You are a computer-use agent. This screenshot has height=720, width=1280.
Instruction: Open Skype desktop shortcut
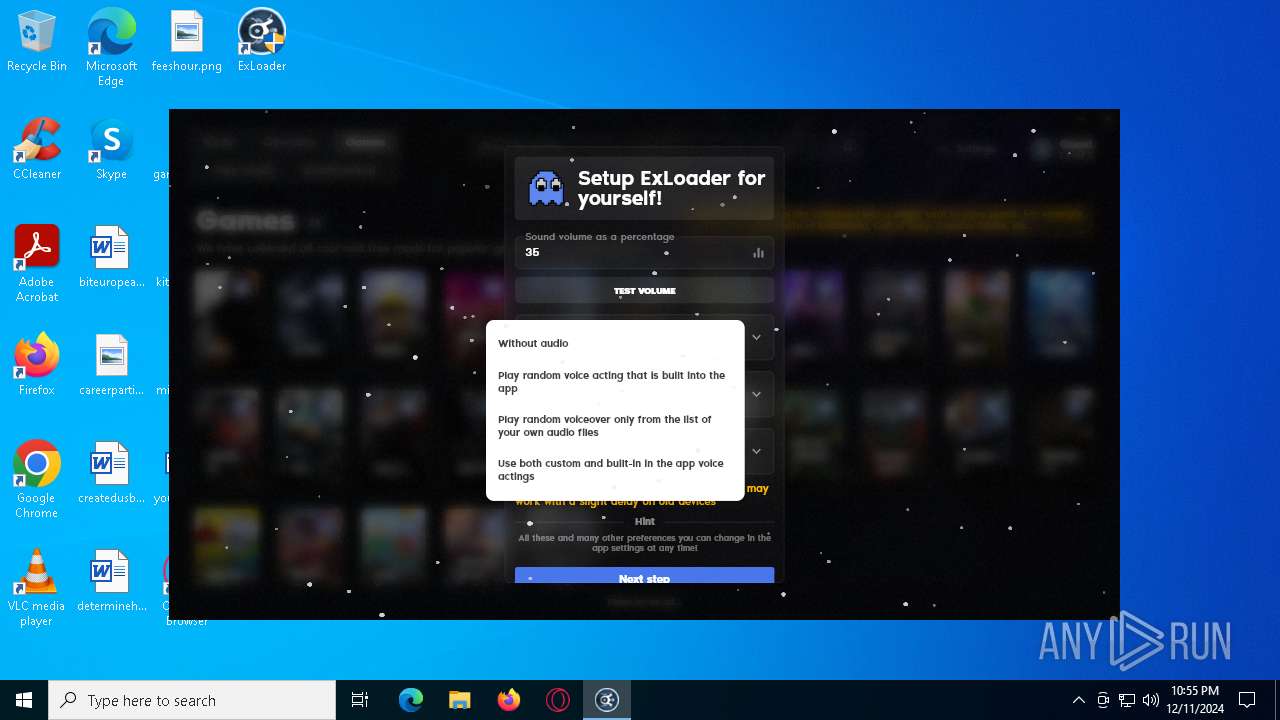pyautogui.click(x=111, y=150)
